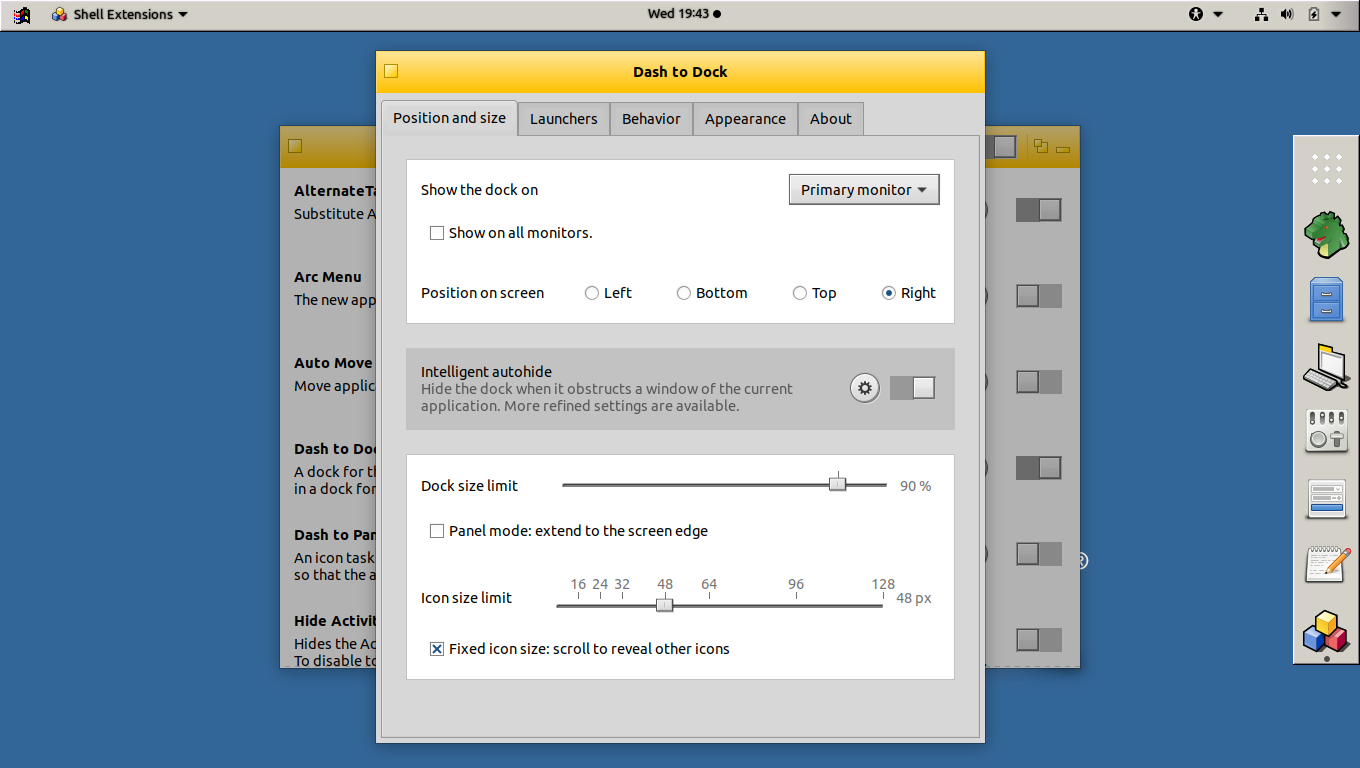1360x768 pixels.
Task: Open Intelligent autohide gear settings
Action: pos(865,388)
